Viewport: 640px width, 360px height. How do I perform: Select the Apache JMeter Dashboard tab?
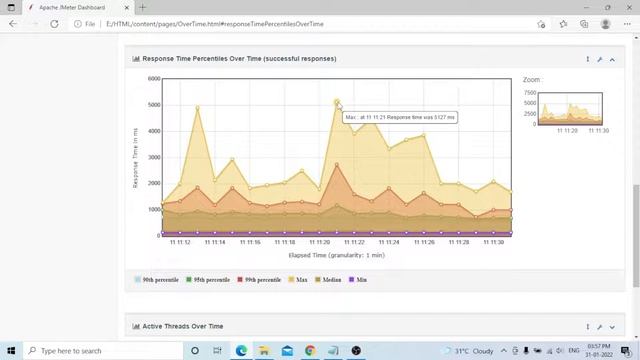[72, 7]
